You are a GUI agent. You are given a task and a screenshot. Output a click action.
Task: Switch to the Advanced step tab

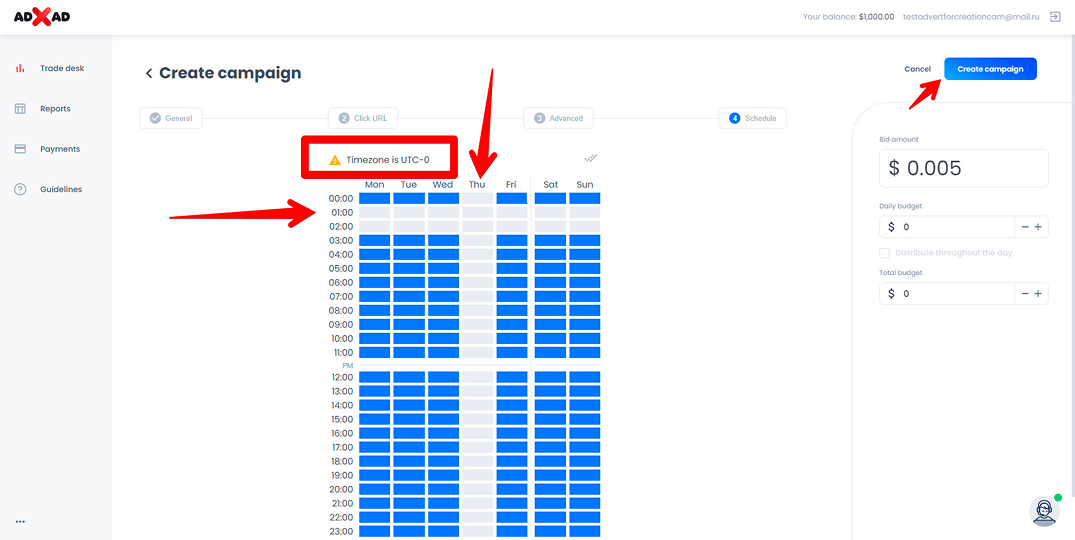coord(558,118)
